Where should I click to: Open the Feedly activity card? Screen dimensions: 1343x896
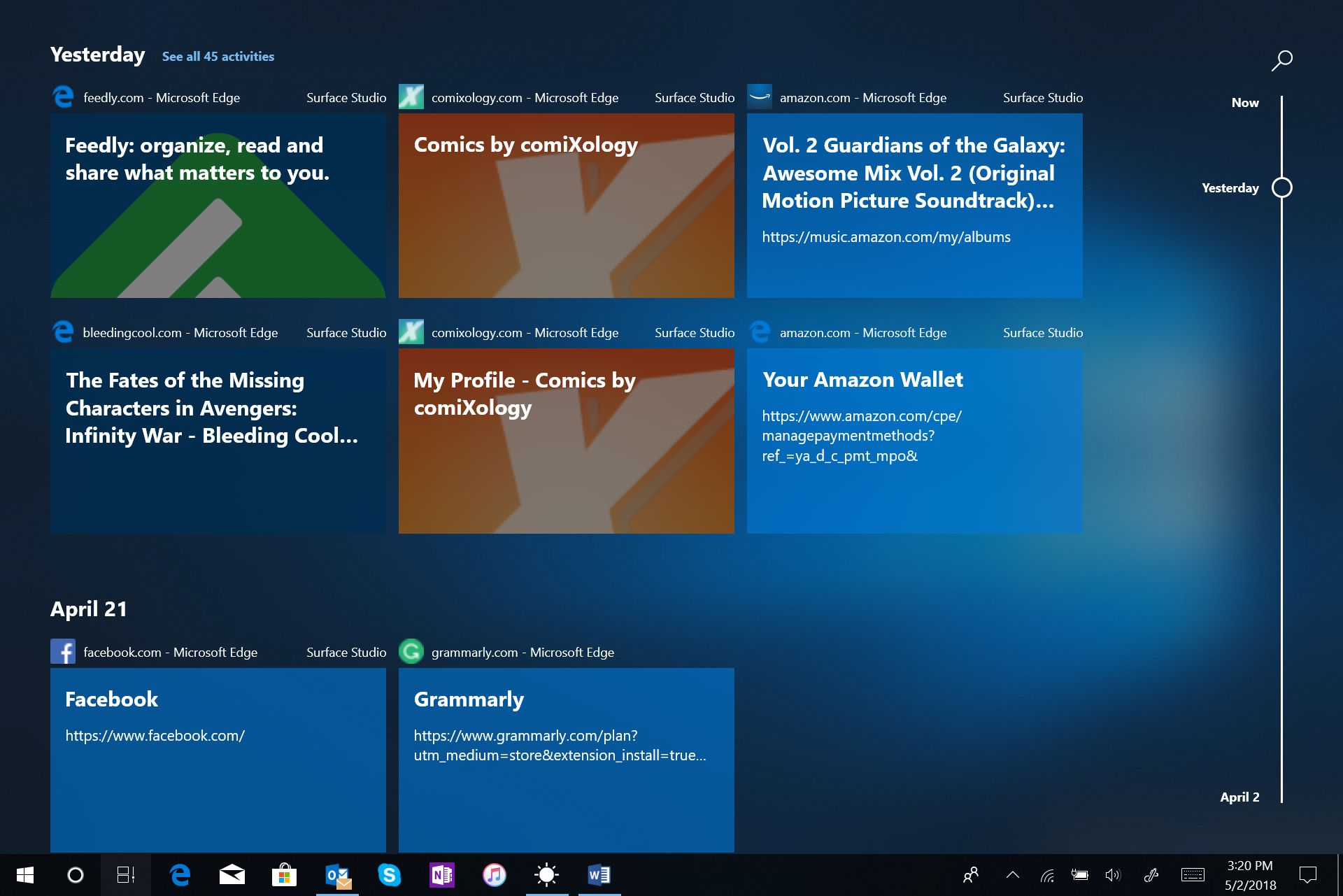click(x=218, y=206)
